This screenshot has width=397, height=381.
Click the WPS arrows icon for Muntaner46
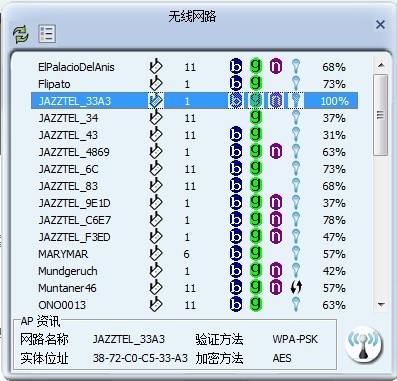click(296, 287)
